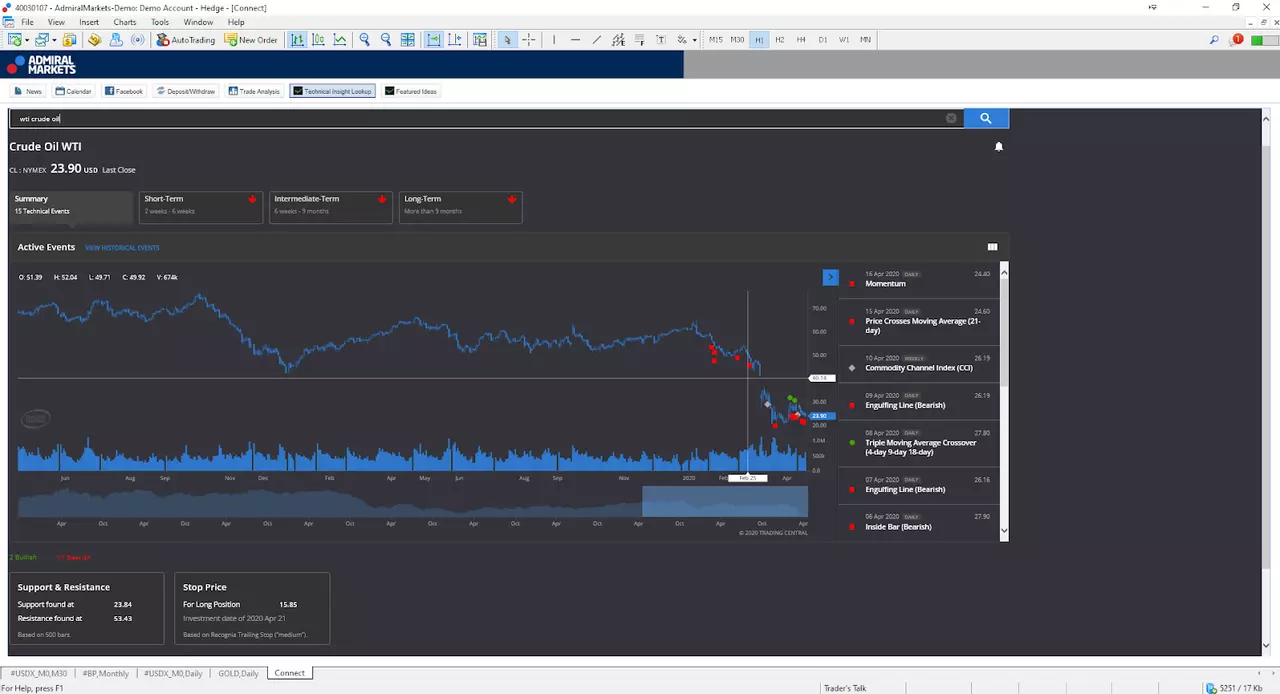1280x694 pixels.
Task: Select the Momentum event row
Action: (918, 279)
